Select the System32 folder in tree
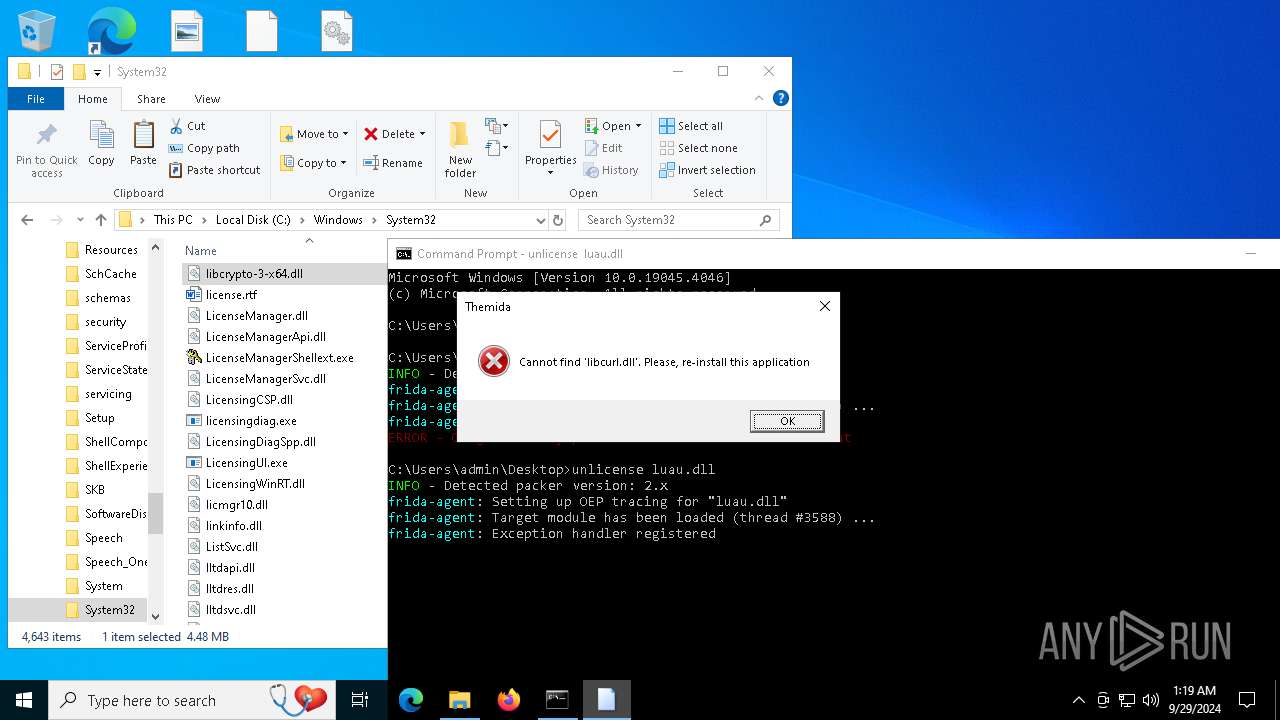Image resolution: width=1280 pixels, height=720 pixels. click(109, 610)
